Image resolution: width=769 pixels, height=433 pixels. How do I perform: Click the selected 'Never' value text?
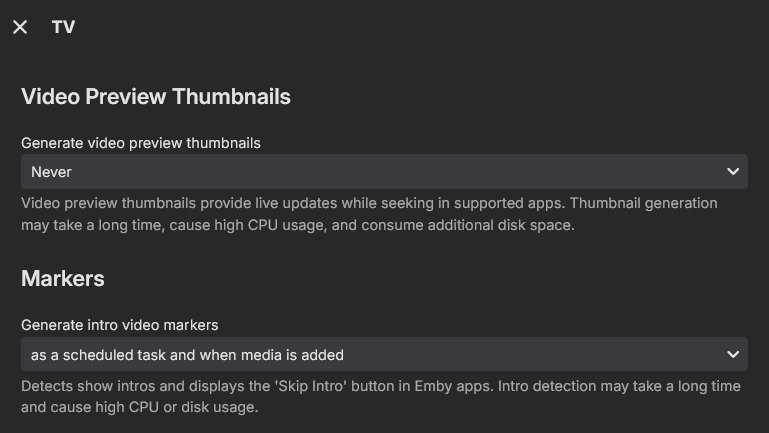pyautogui.click(x=51, y=172)
